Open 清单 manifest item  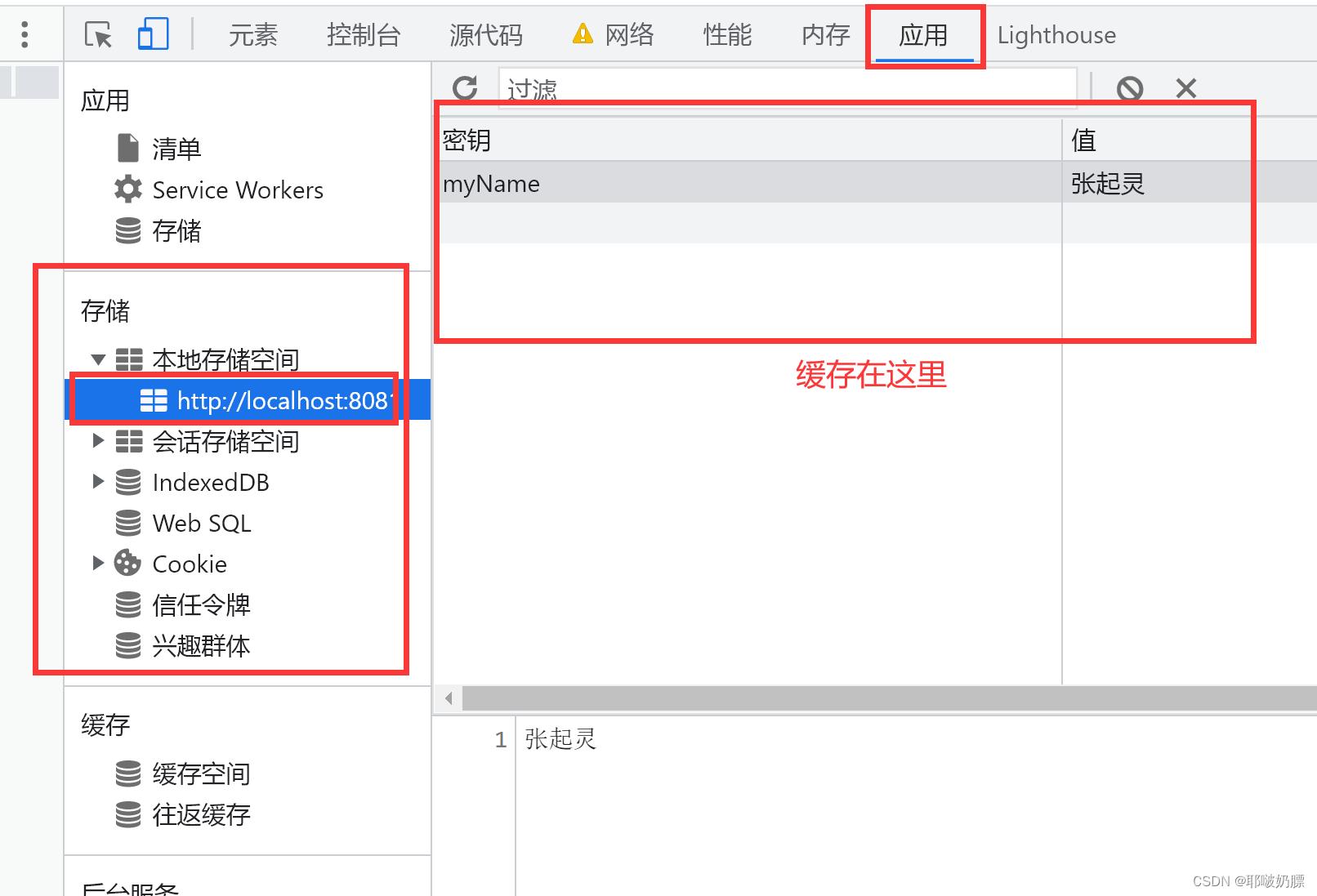pyautogui.click(x=176, y=149)
